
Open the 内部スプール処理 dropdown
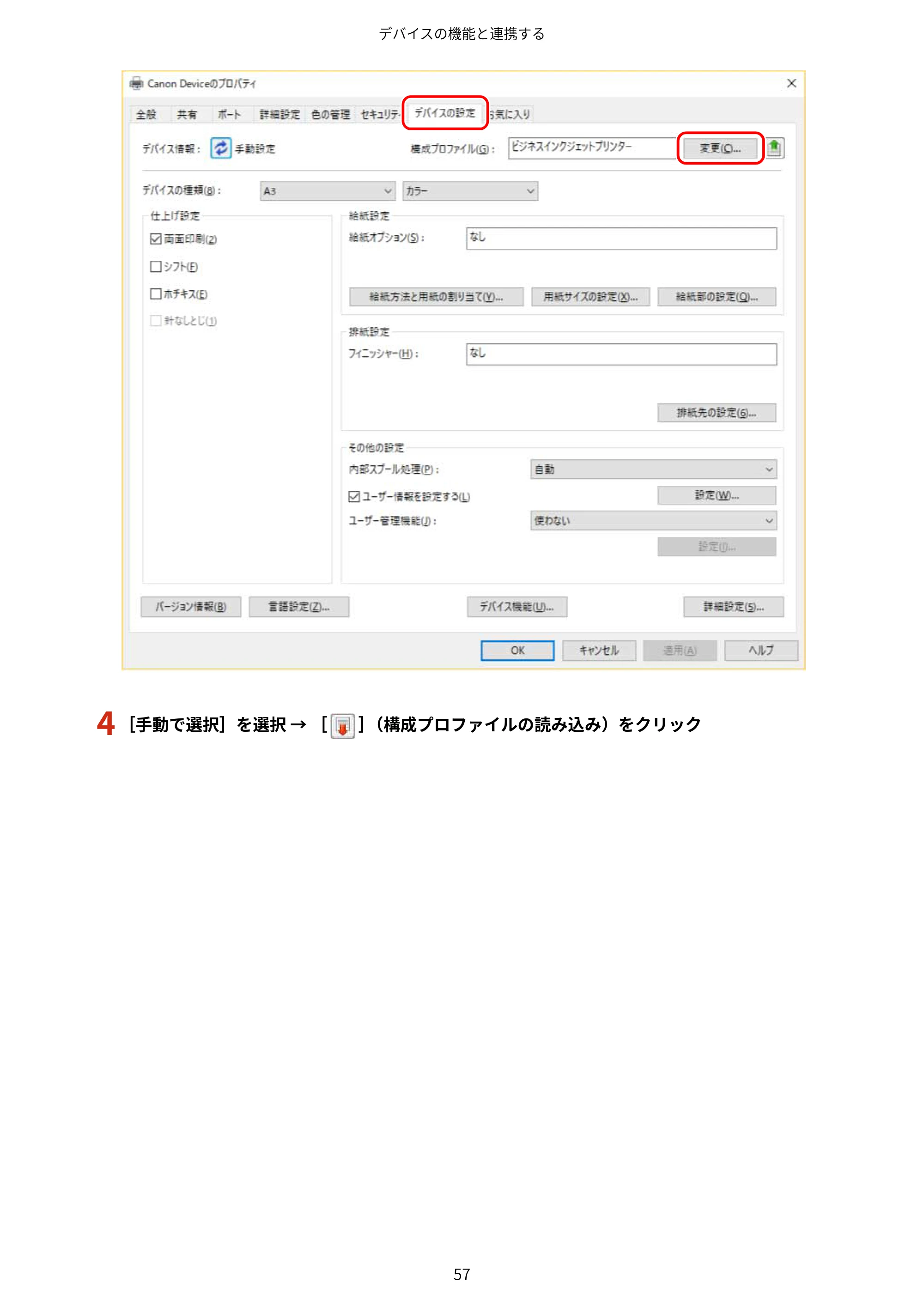[654, 470]
